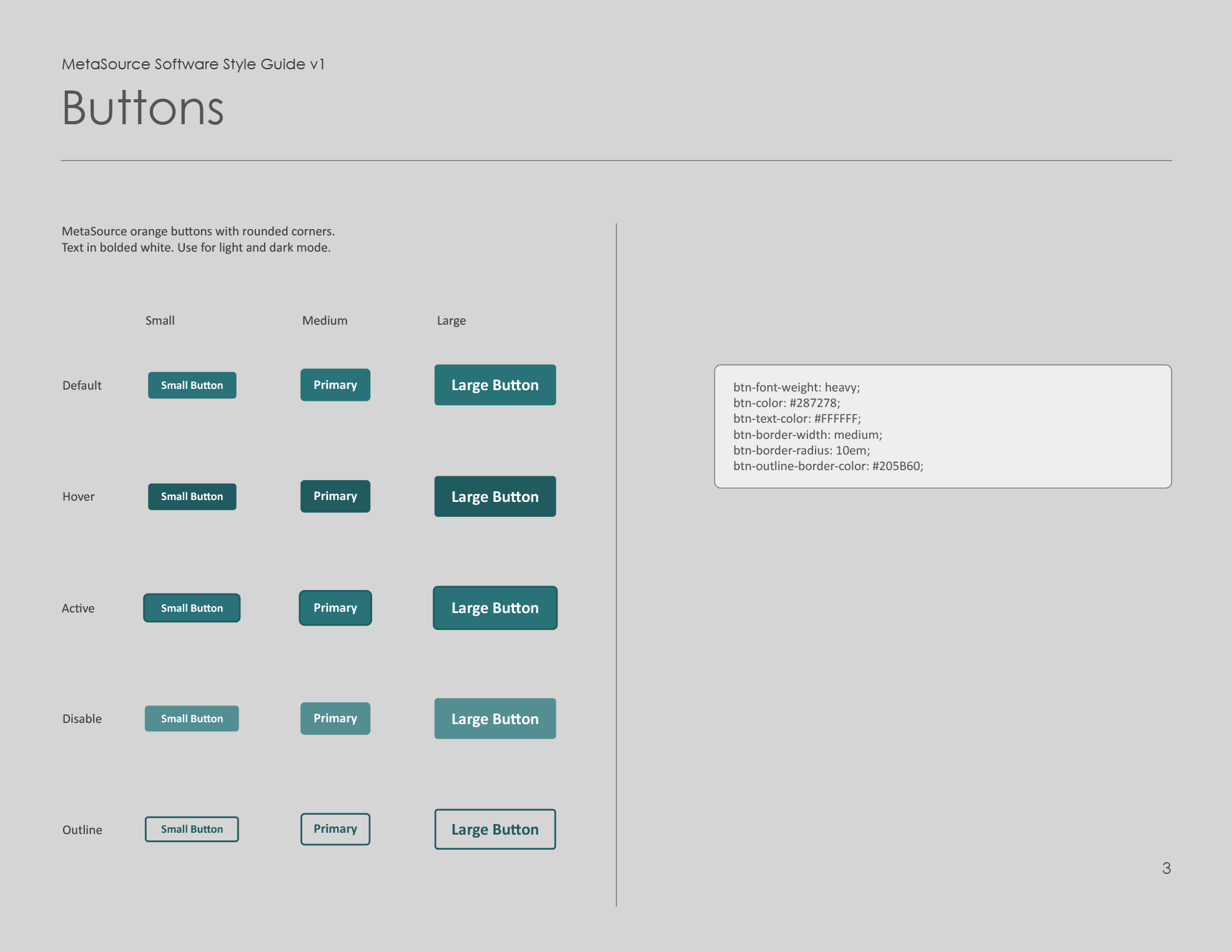1232x952 pixels.
Task: Click the Default Large Button
Action: coord(495,385)
